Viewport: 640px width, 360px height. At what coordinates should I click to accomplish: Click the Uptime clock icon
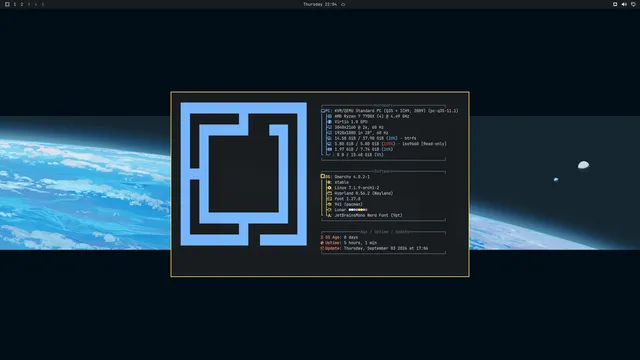click(322, 243)
